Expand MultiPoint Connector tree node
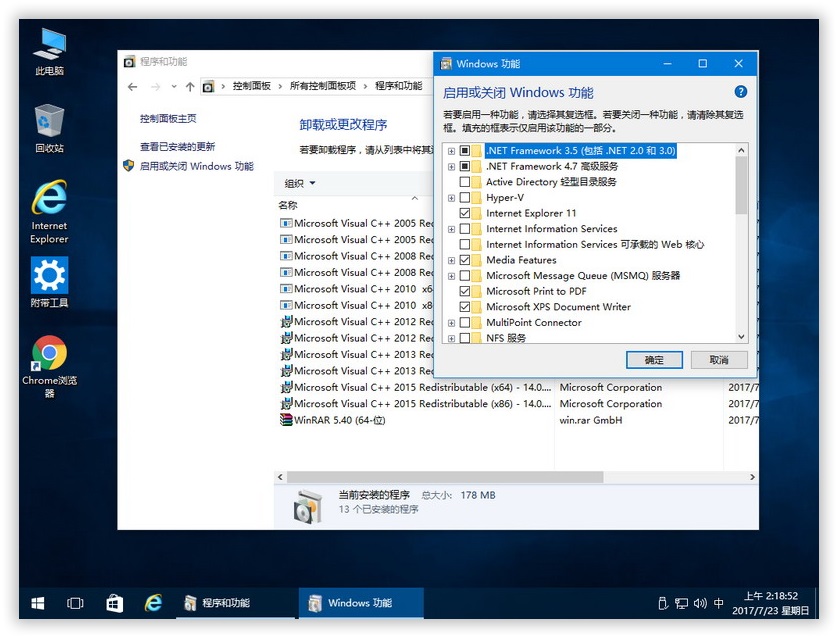 click(451, 323)
